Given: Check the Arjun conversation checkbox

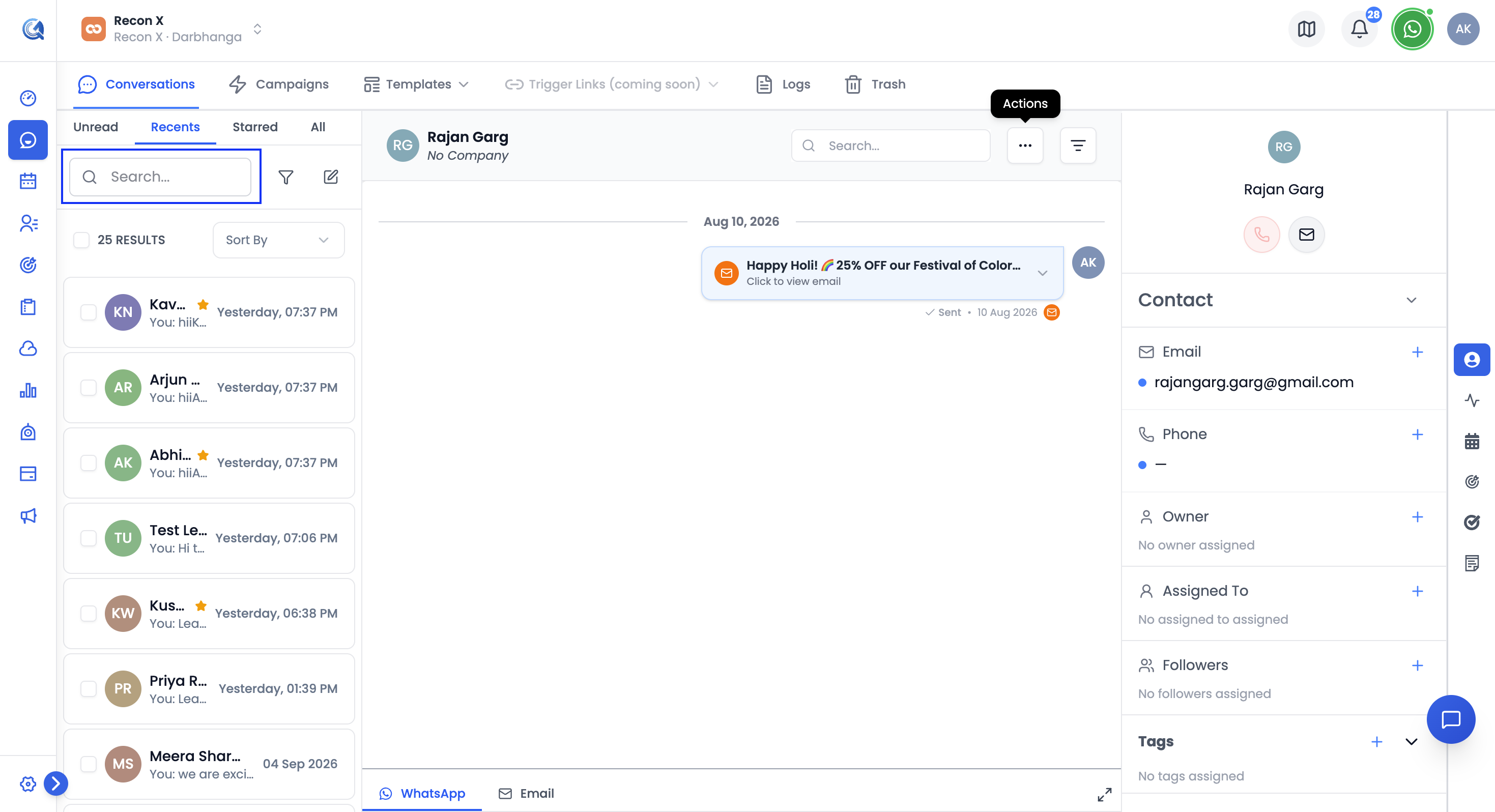Looking at the screenshot, I should [x=88, y=388].
